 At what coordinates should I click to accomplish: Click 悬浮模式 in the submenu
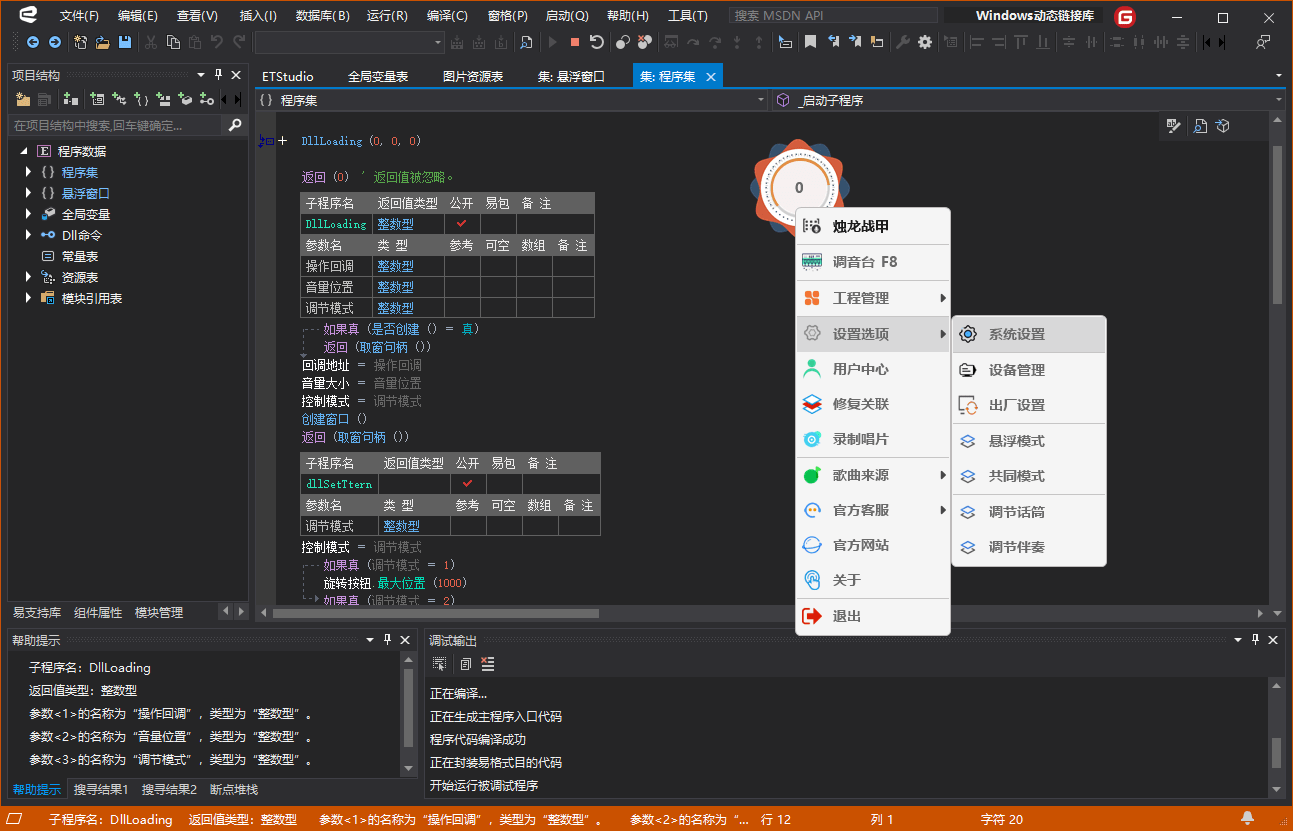[x=1029, y=441]
